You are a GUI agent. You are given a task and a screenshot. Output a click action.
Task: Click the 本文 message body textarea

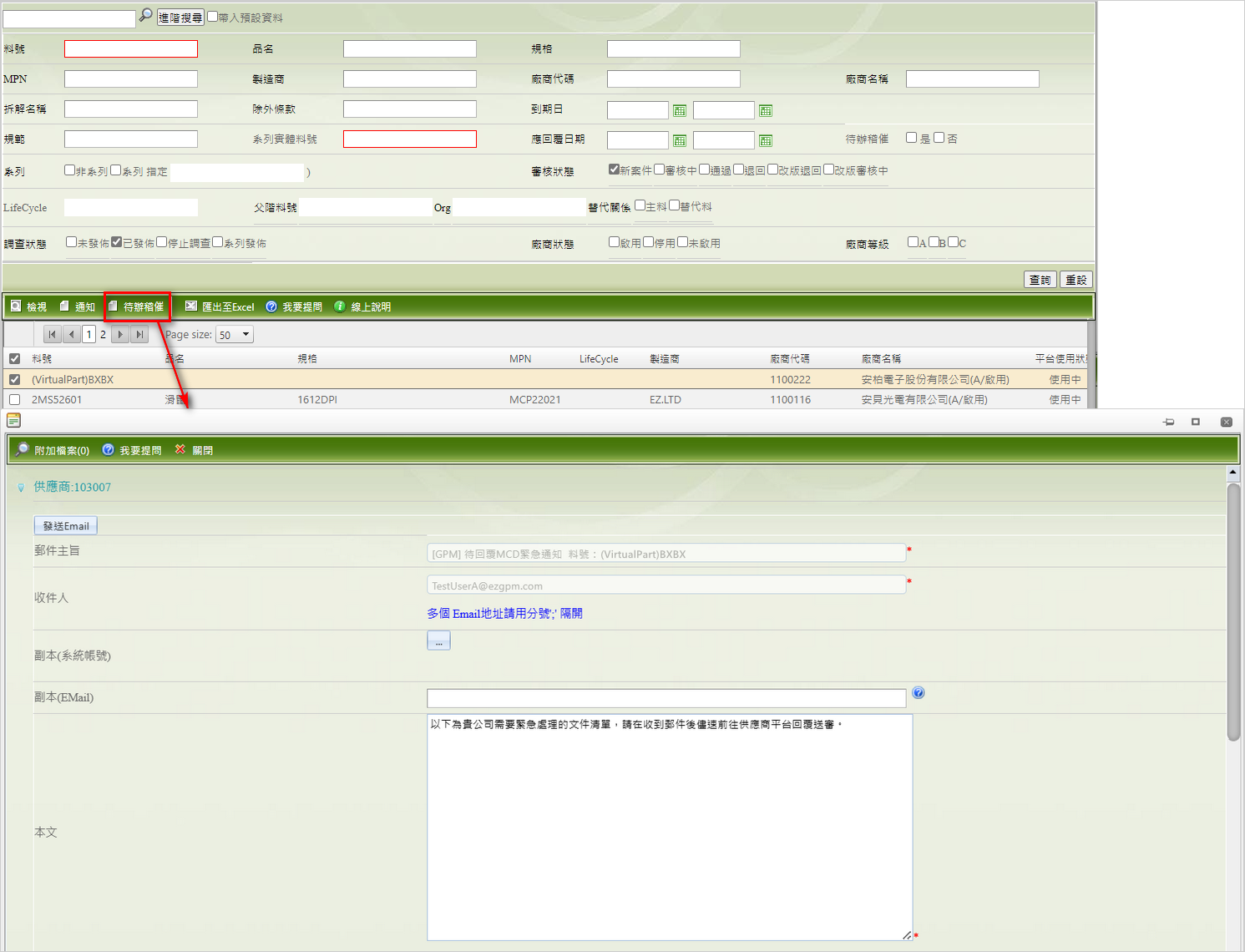pyautogui.click(x=670, y=828)
